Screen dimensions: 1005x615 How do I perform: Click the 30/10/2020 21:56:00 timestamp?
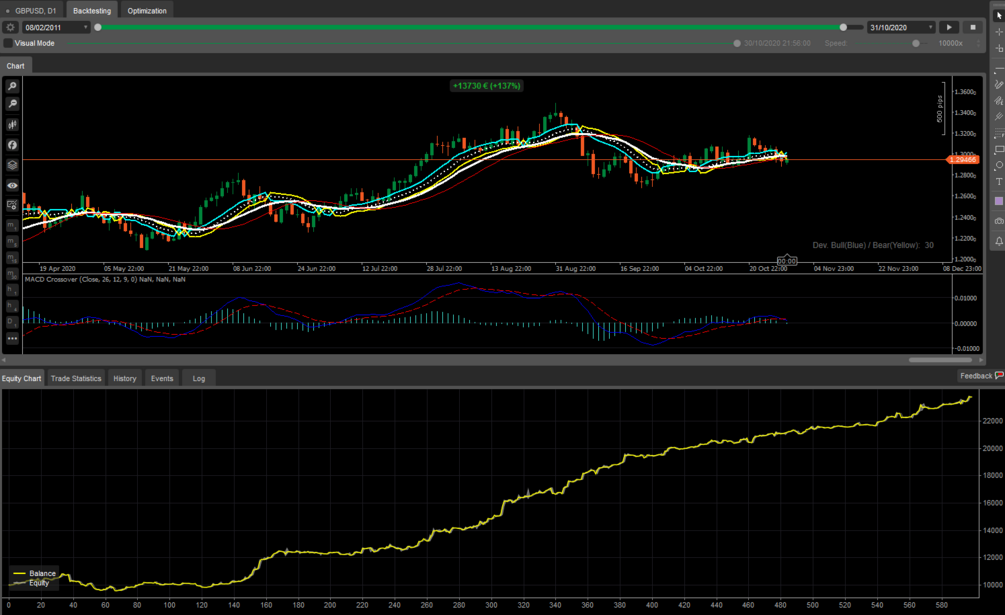tap(777, 44)
